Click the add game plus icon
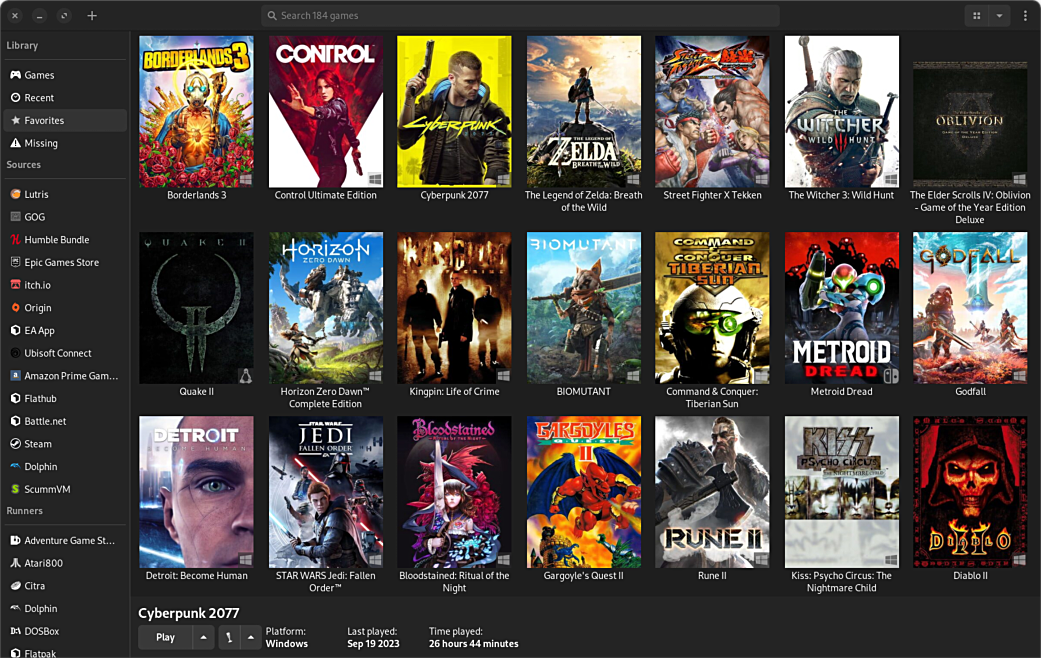The width and height of the screenshot is (1041, 658). pyautogui.click(x=92, y=16)
